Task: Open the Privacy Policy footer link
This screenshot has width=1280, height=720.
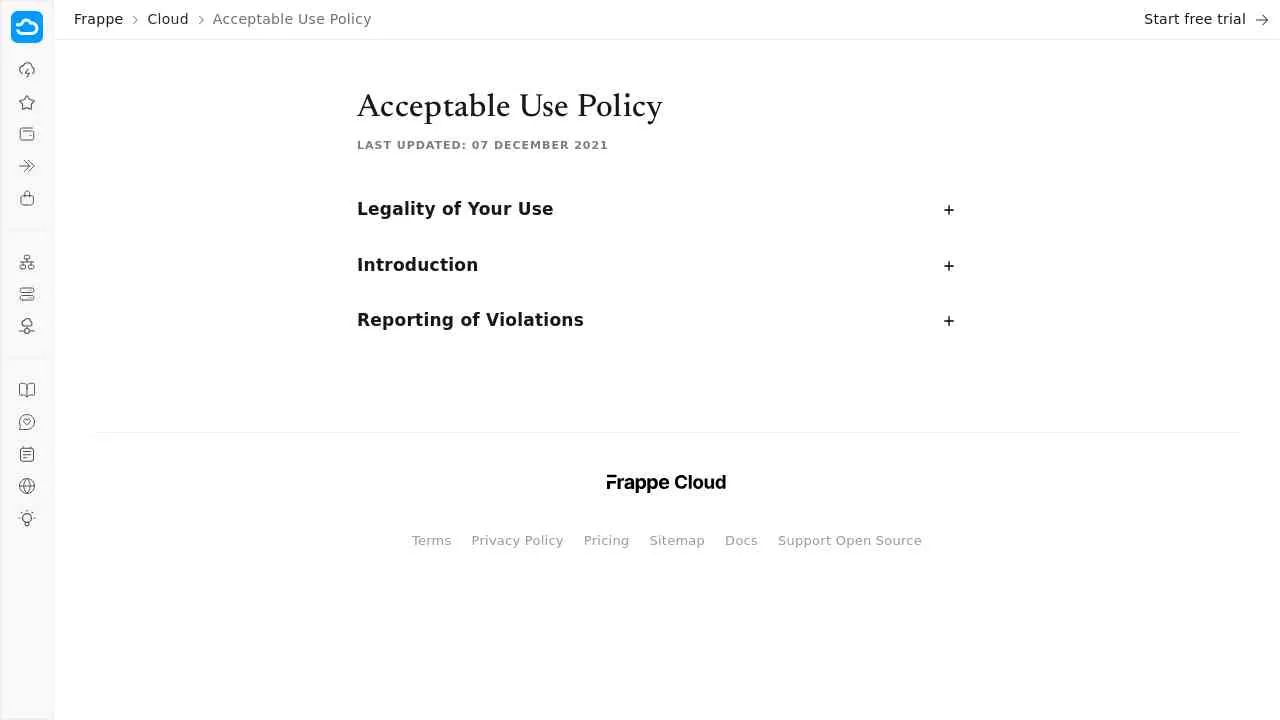Action: 517,540
